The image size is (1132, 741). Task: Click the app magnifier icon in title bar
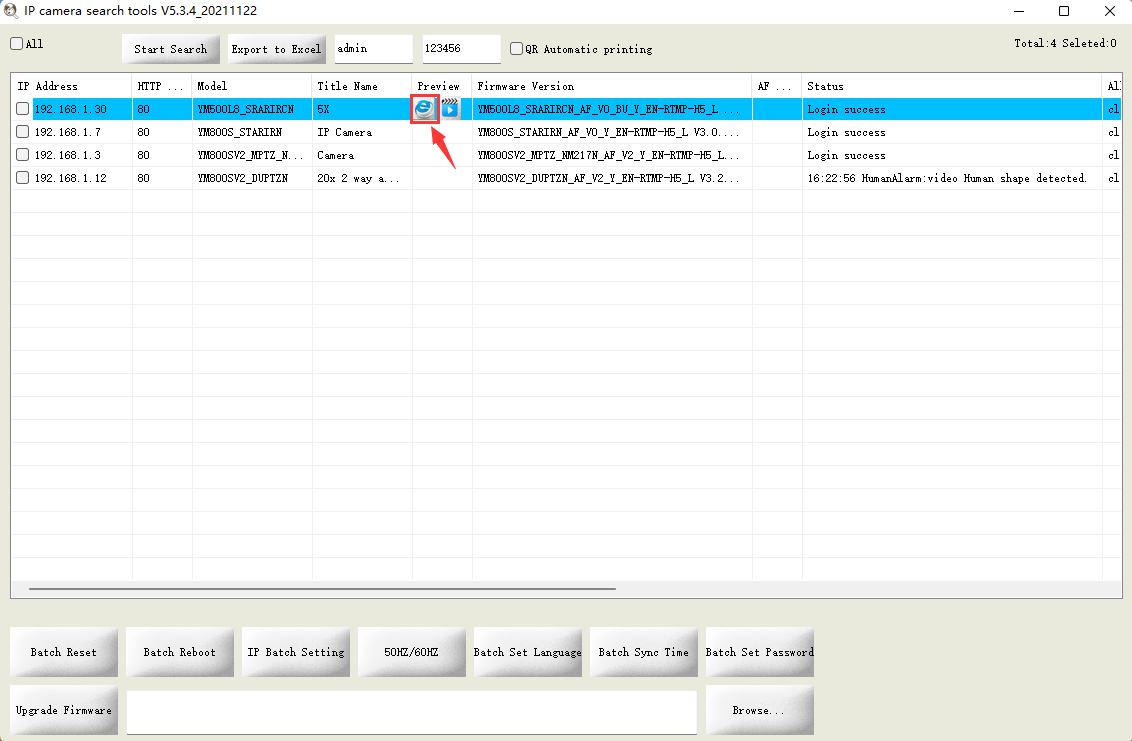coord(12,11)
